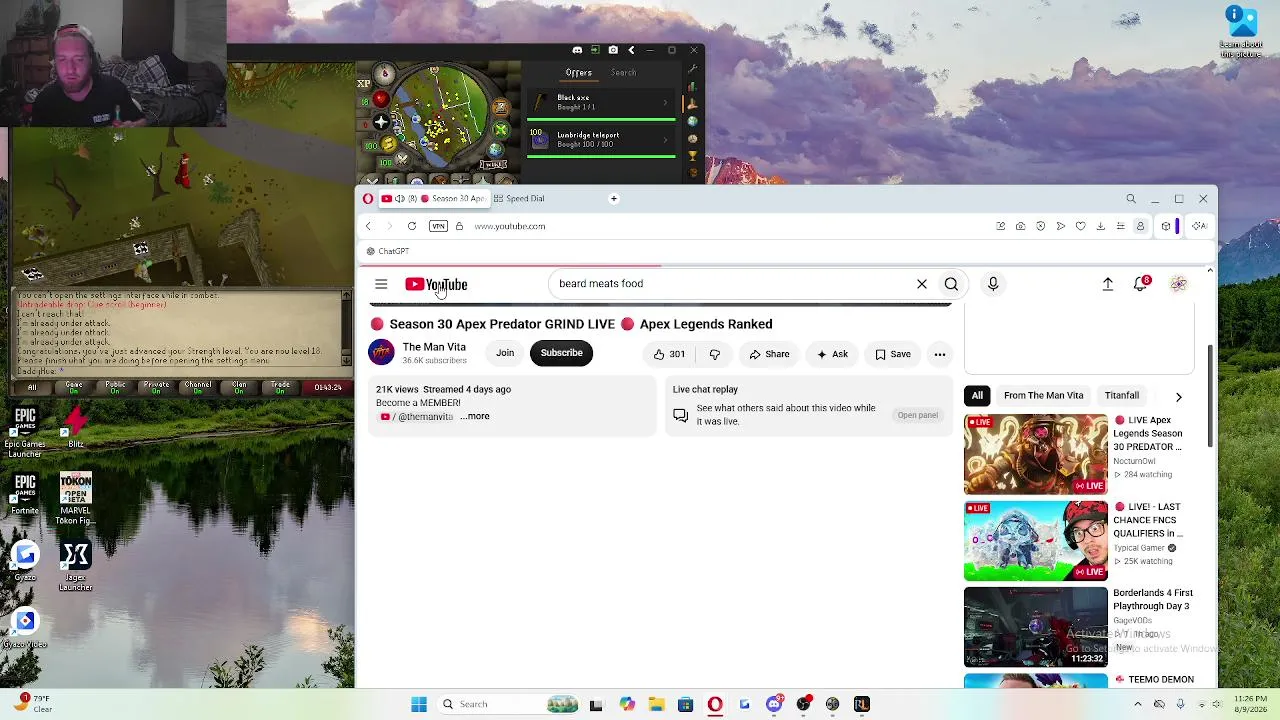Show next related-video filter chips
The height and width of the screenshot is (720, 1280).
point(1179,397)
